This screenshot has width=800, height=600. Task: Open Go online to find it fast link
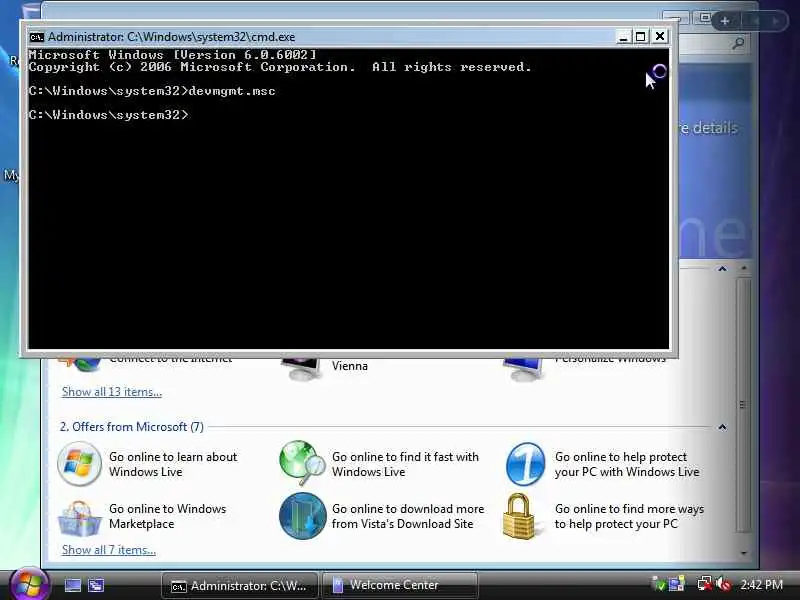[x=405, y=464]
